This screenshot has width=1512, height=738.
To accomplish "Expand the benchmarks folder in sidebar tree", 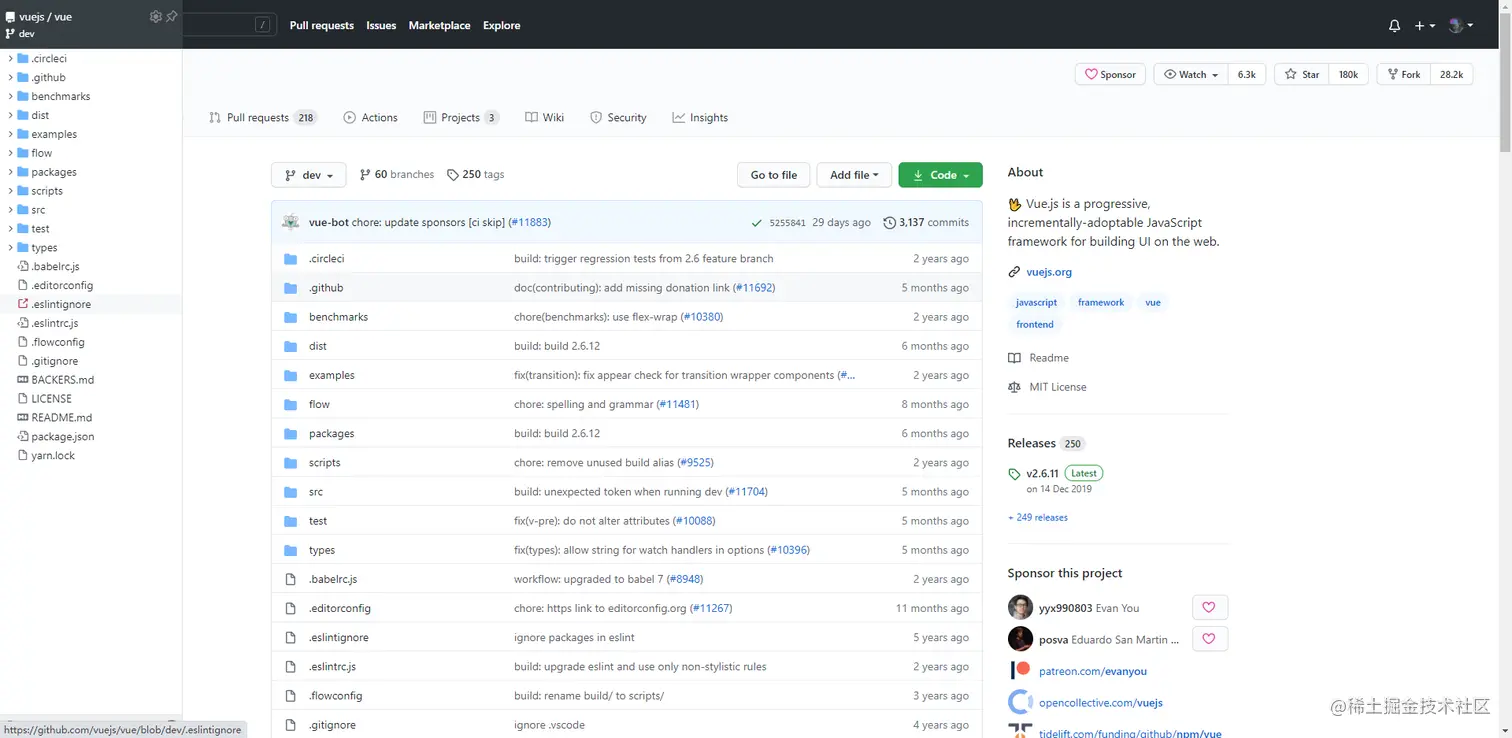I will tap(10, 97).
